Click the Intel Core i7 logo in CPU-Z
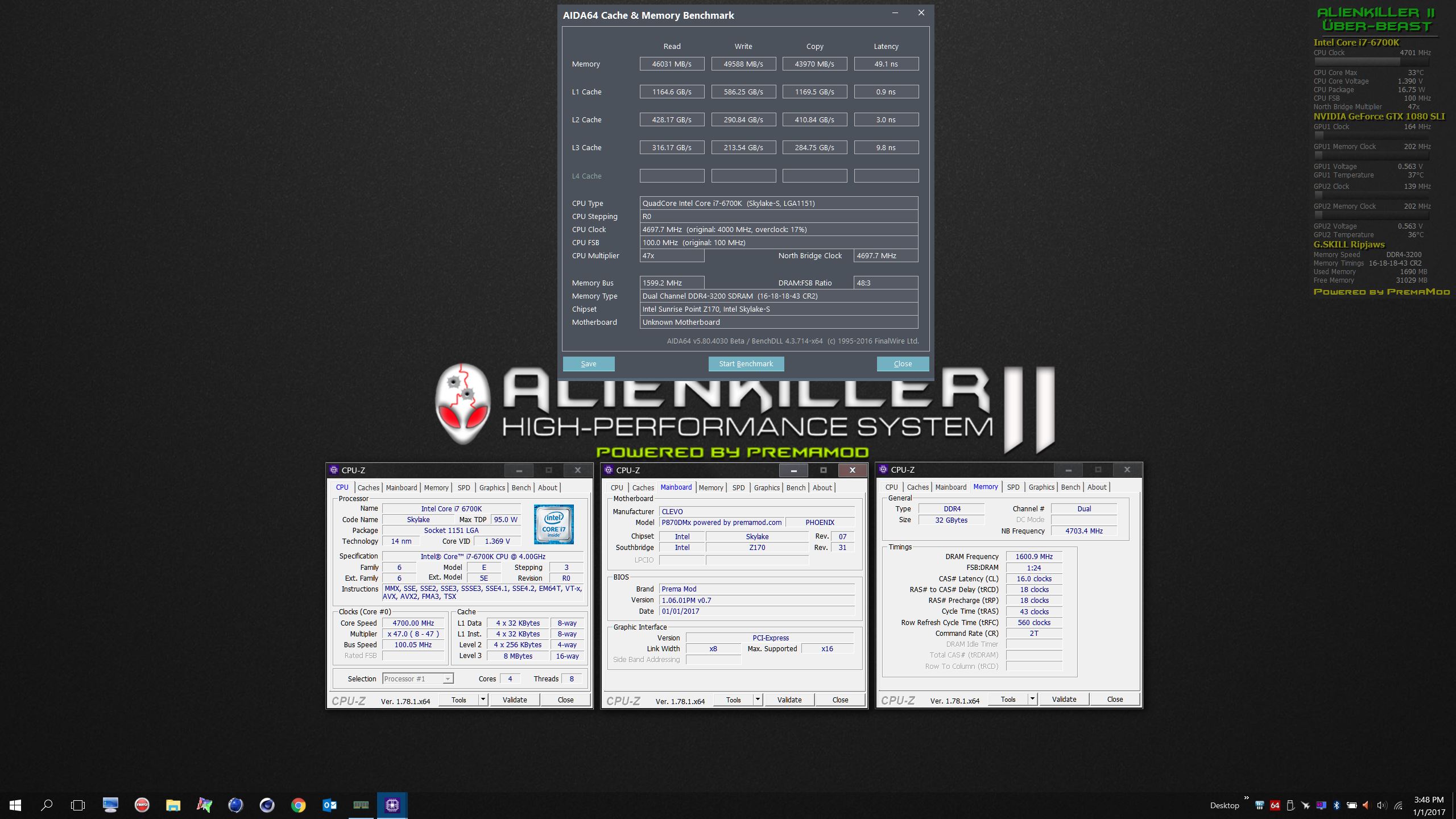This screenshot has width=1456, height=819. tap(553, 524)
